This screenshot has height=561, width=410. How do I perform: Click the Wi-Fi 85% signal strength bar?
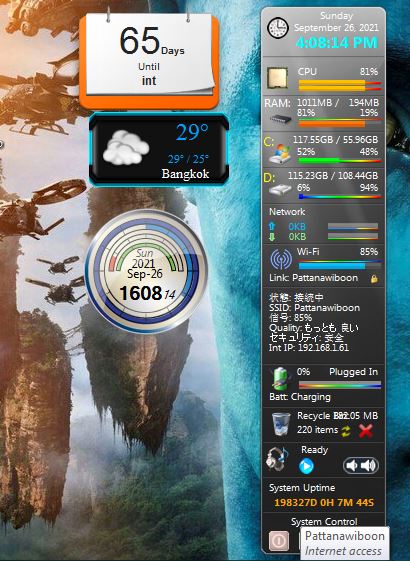tap(340, 265)
